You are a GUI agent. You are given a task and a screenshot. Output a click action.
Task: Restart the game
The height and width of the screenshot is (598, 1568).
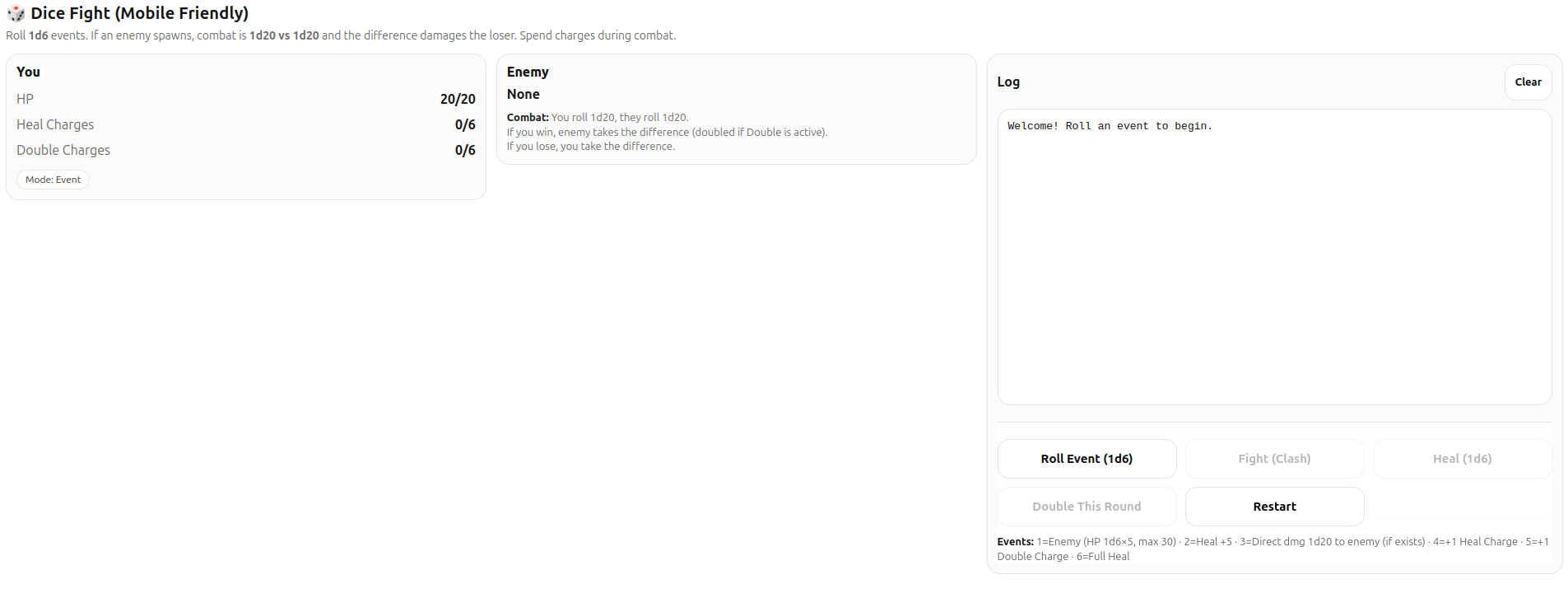pos(1274,507)
